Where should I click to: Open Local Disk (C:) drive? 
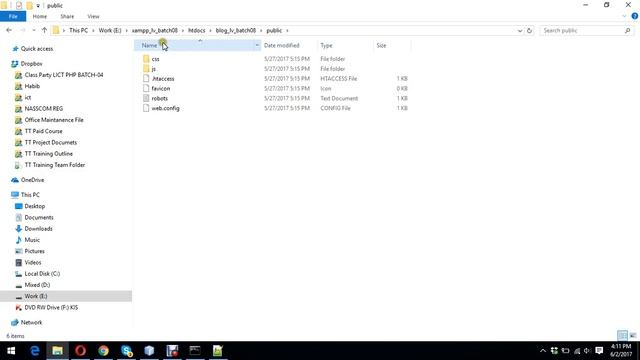[x=42, y=273]
